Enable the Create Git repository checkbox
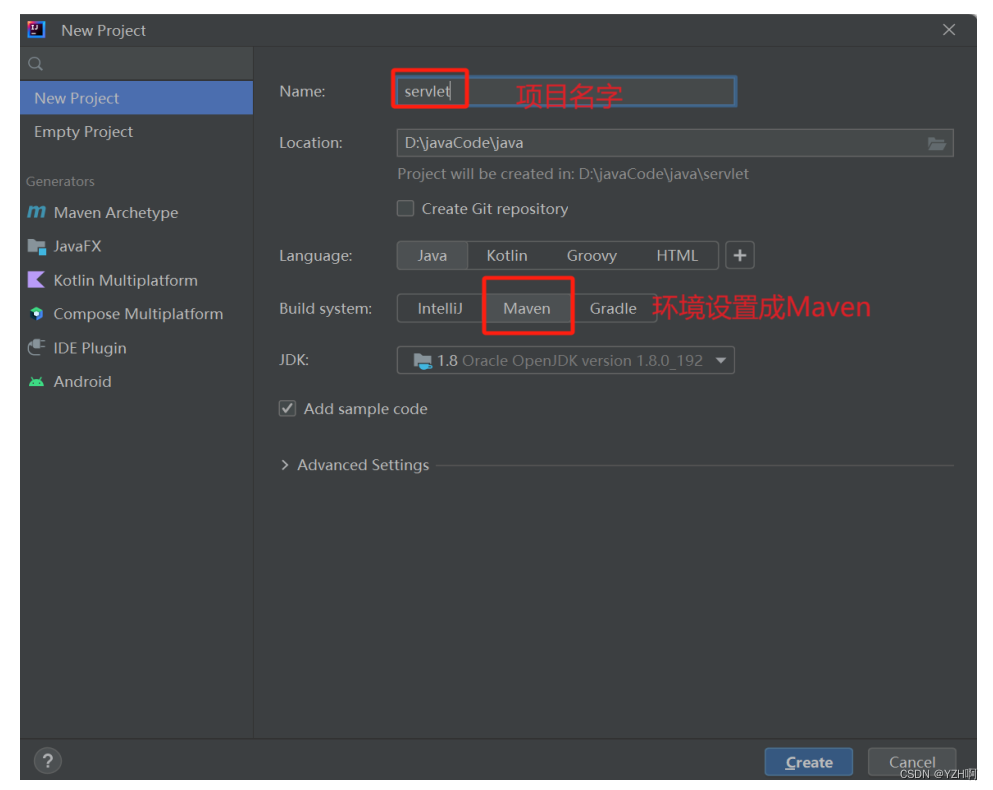This screenshot has width=993, height=790. pos(405,208)
